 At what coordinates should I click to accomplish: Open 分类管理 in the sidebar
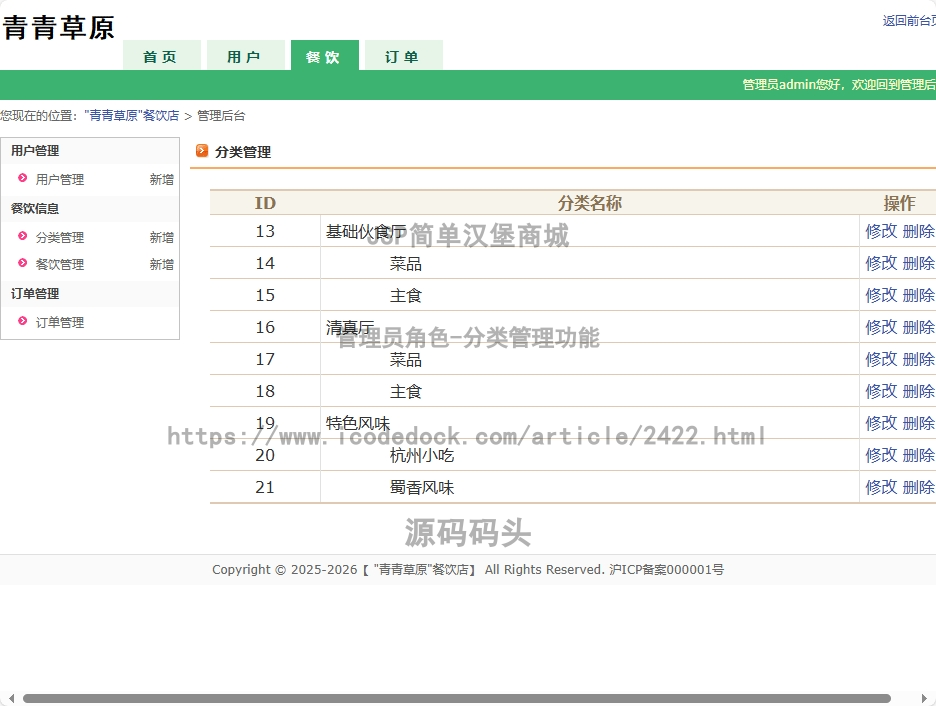click(x=60, y=237)
